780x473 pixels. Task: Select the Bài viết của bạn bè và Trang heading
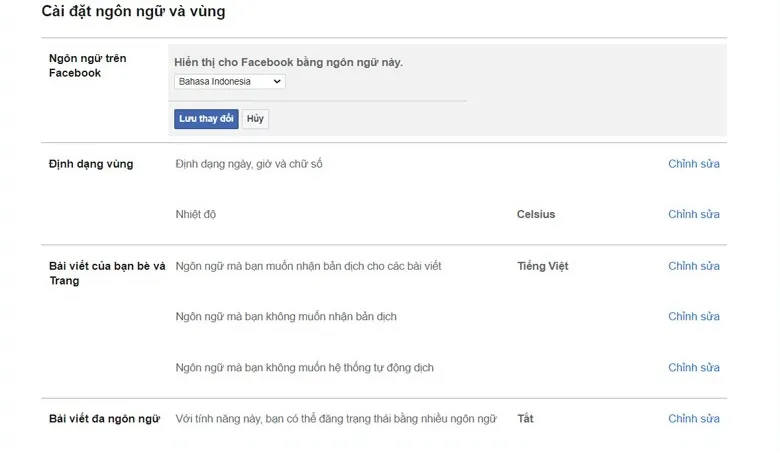pyautogui.click(x=107, y=273)
